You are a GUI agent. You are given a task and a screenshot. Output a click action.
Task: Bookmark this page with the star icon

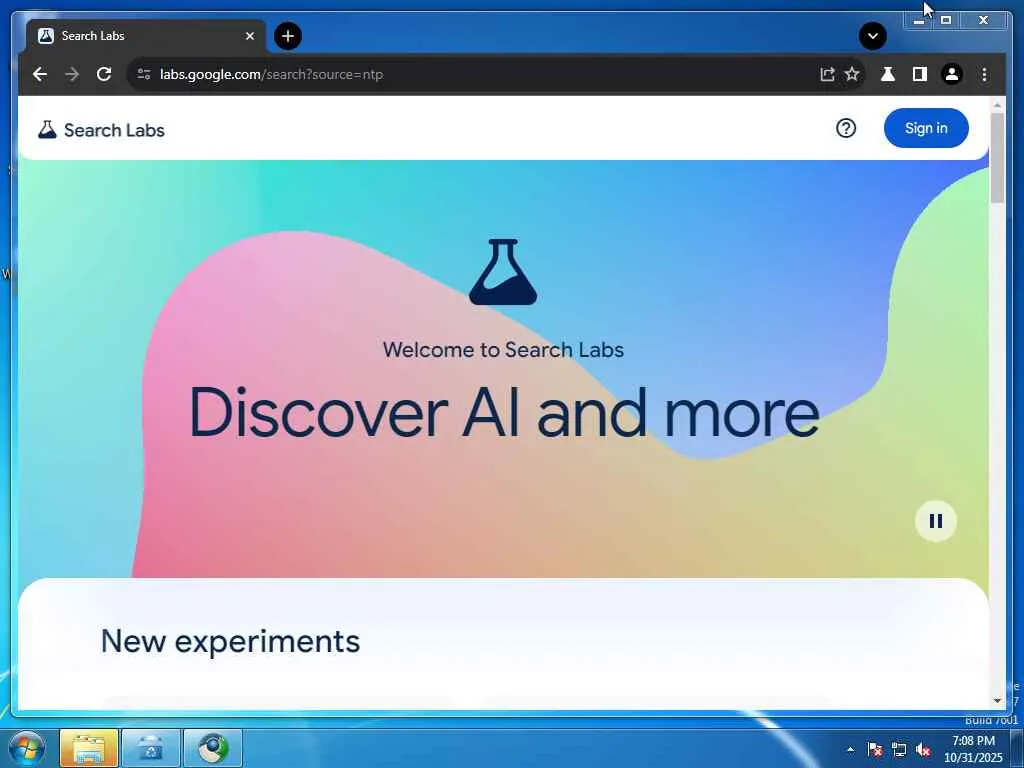(852, 74)
